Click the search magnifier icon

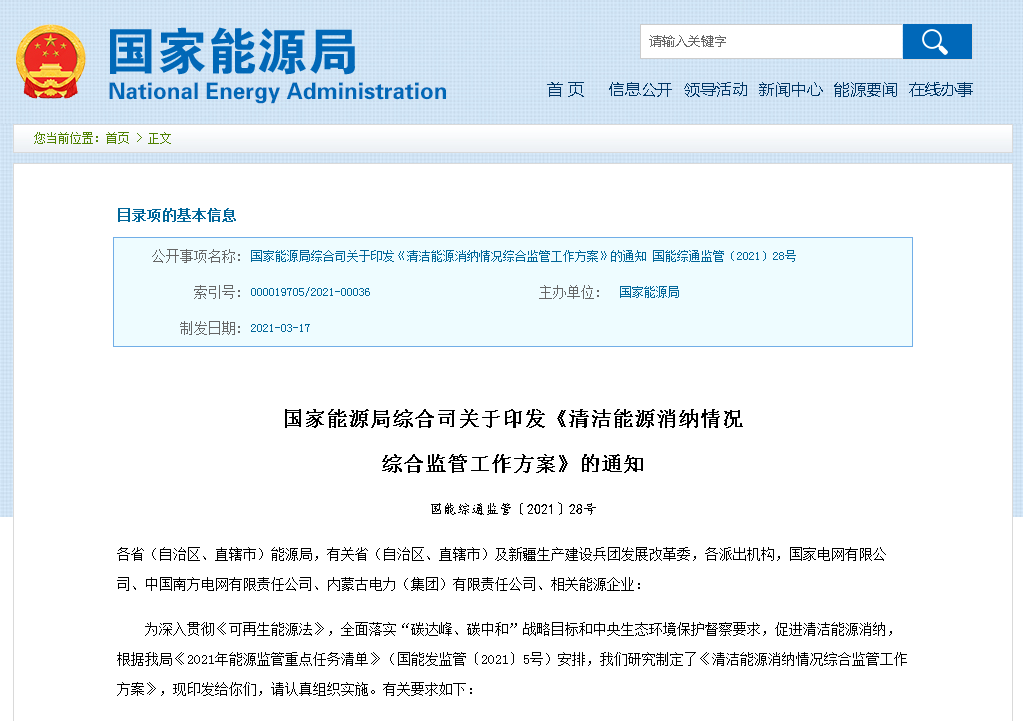point(935,41)
